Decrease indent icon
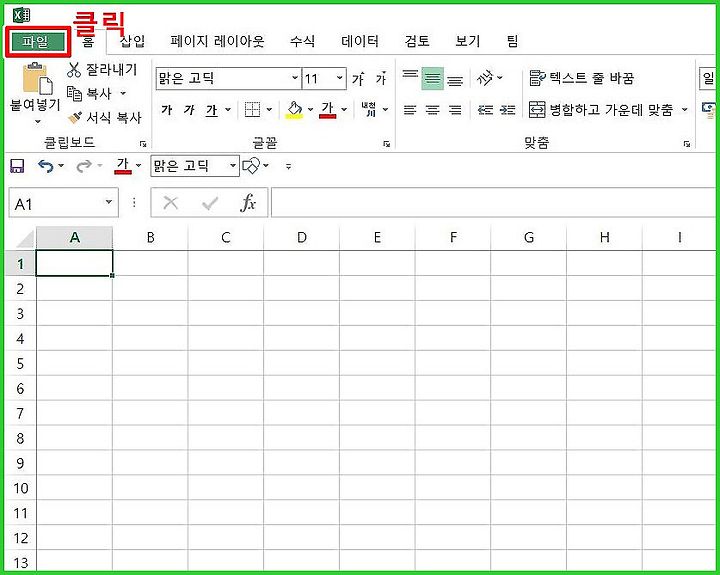 point(485,110)
